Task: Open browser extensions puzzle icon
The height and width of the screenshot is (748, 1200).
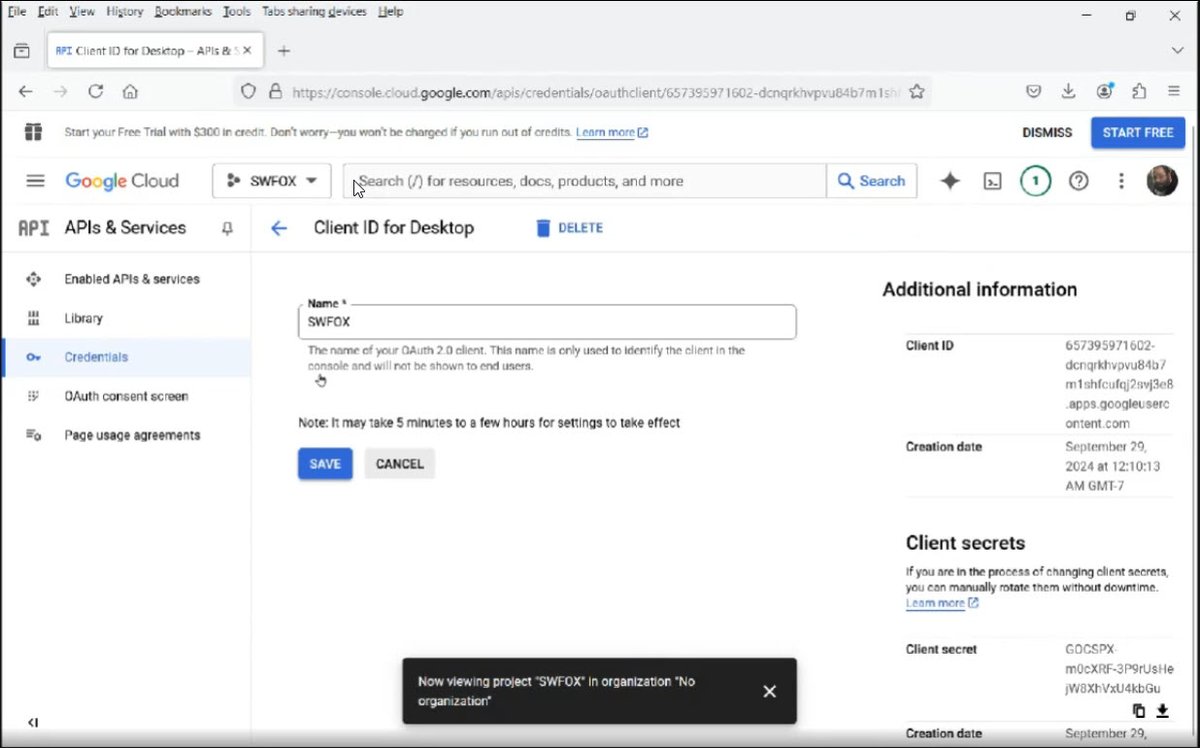Action: pyautogui.click(x=1139, y=91)
